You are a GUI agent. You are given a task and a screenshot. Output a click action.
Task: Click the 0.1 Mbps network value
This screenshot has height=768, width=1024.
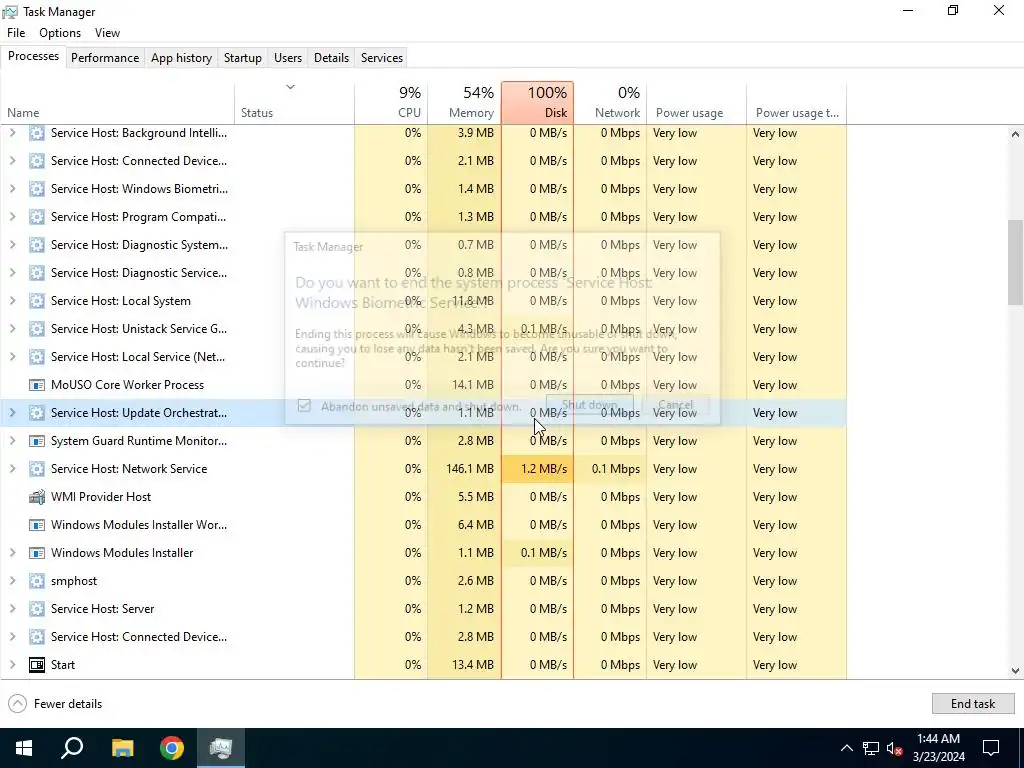click(x=616, y=469)
